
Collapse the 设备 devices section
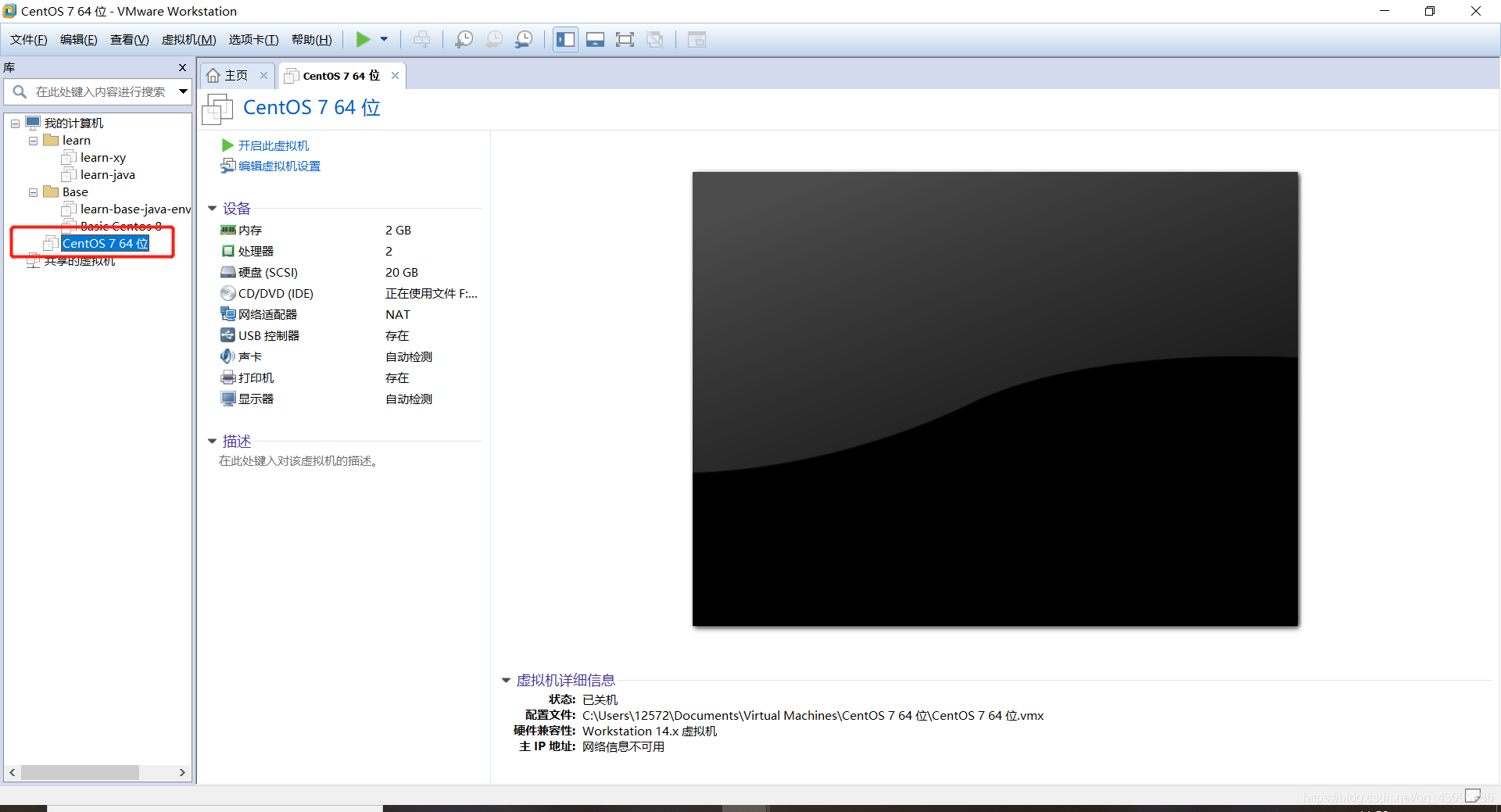point(212,209)
